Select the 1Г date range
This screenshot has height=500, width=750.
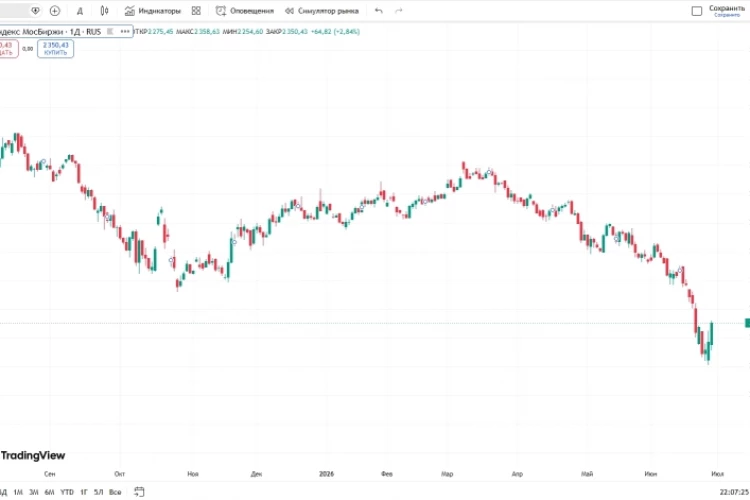84,492
